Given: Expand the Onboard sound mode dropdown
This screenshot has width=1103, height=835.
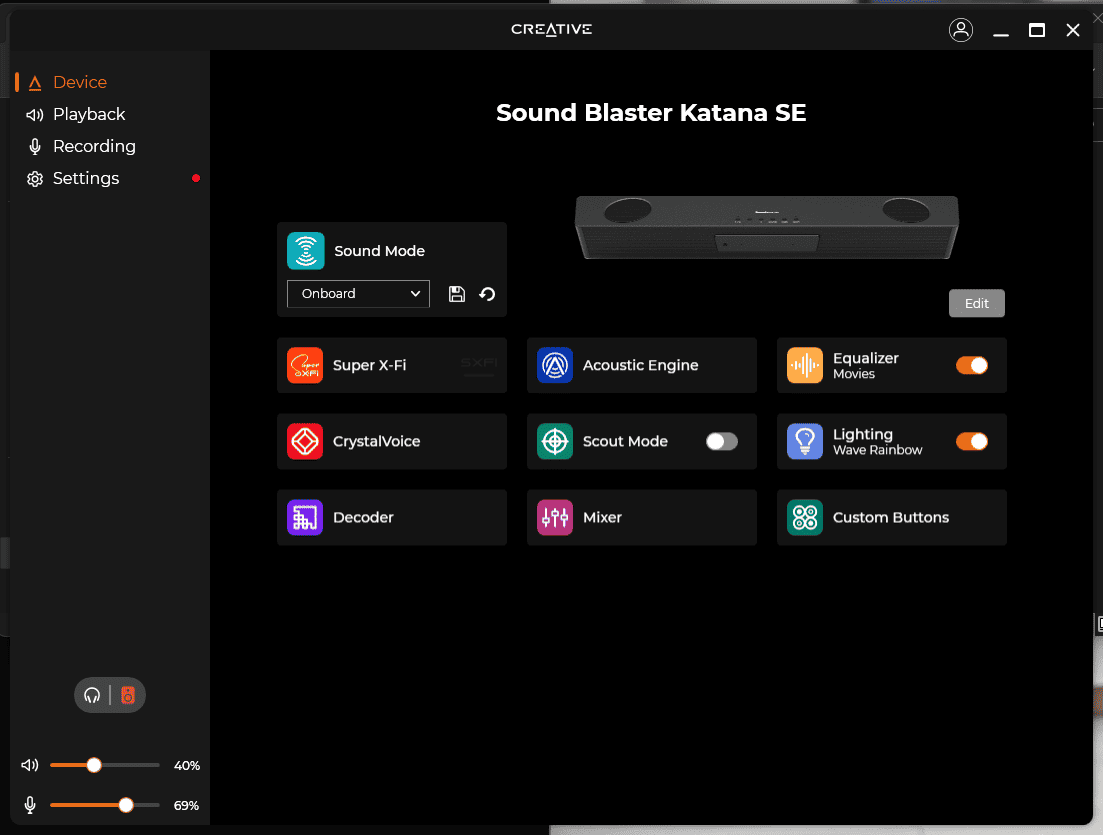Looking at the screenshot, I should tap(358, 294).
